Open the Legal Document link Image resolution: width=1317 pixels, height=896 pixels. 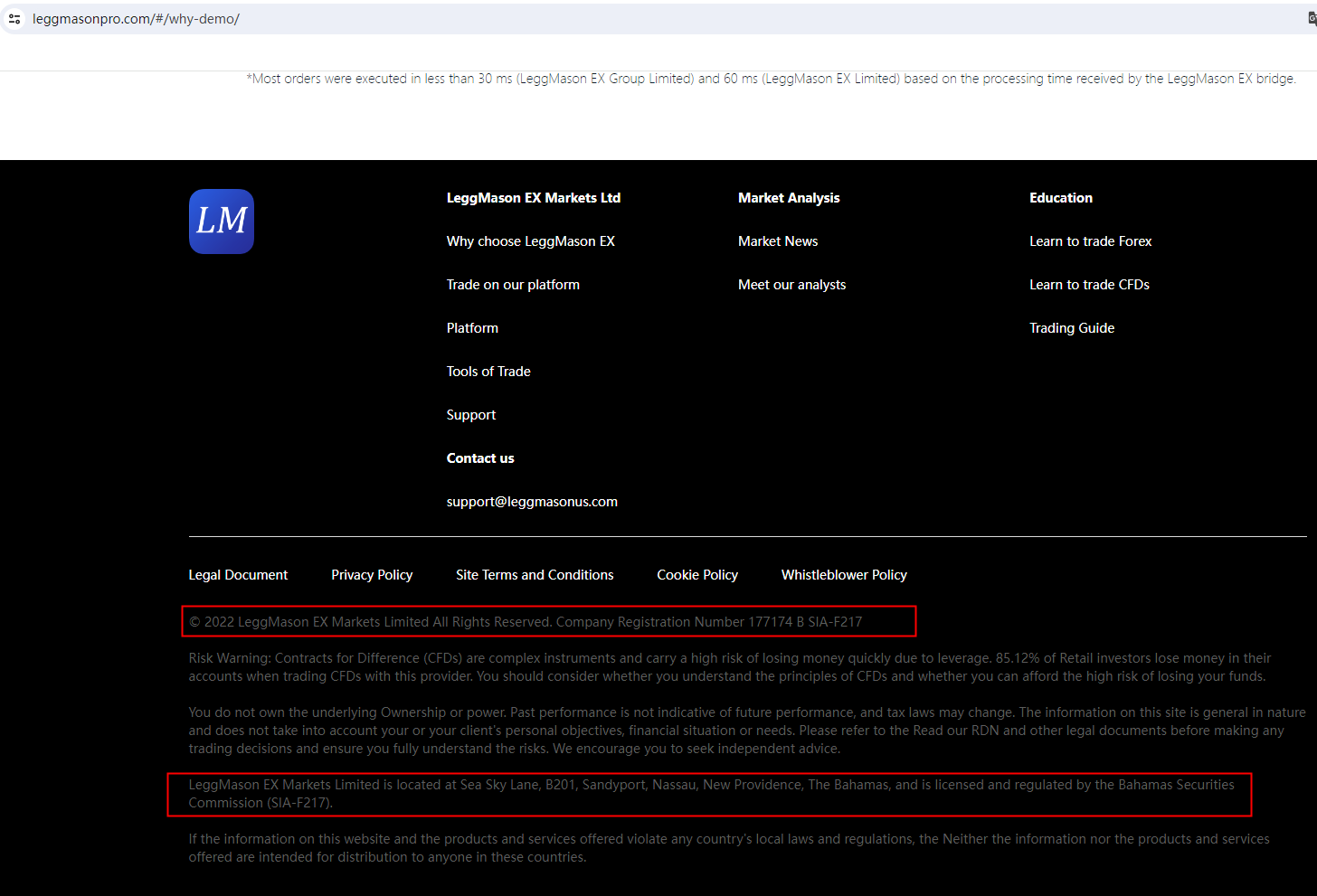click(238, 575)
